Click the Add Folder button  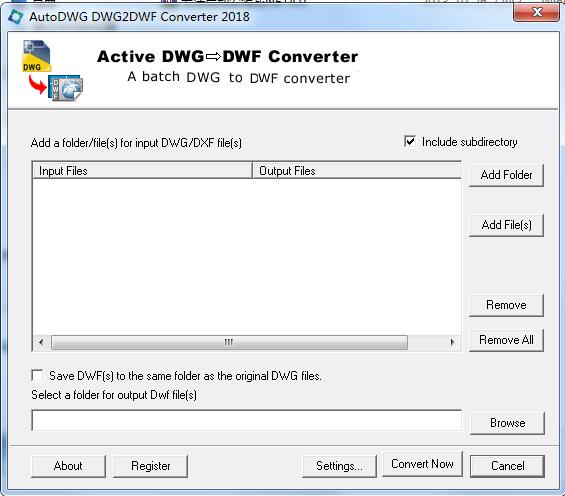506,175
